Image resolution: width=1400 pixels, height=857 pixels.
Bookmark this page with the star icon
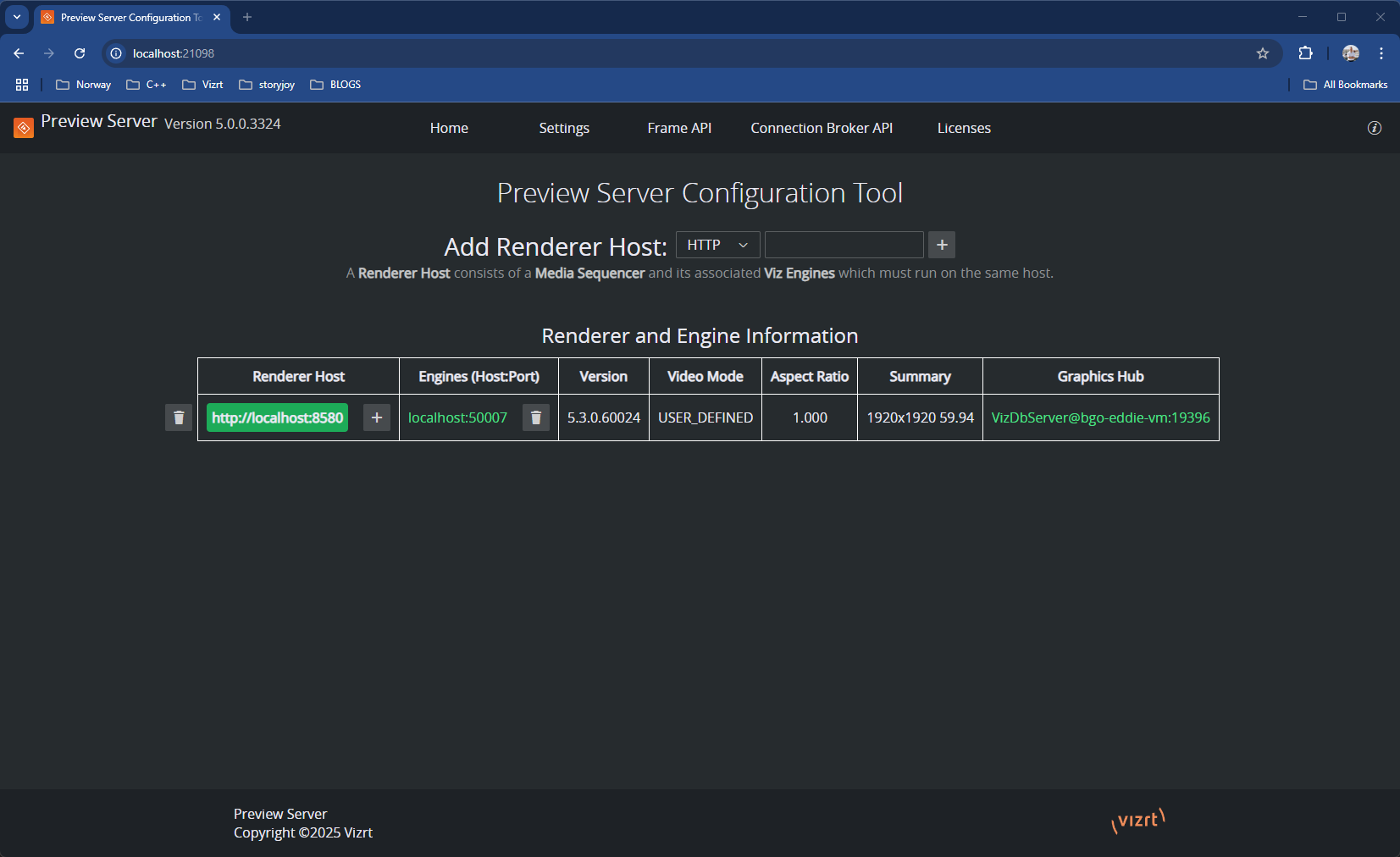1263,53
